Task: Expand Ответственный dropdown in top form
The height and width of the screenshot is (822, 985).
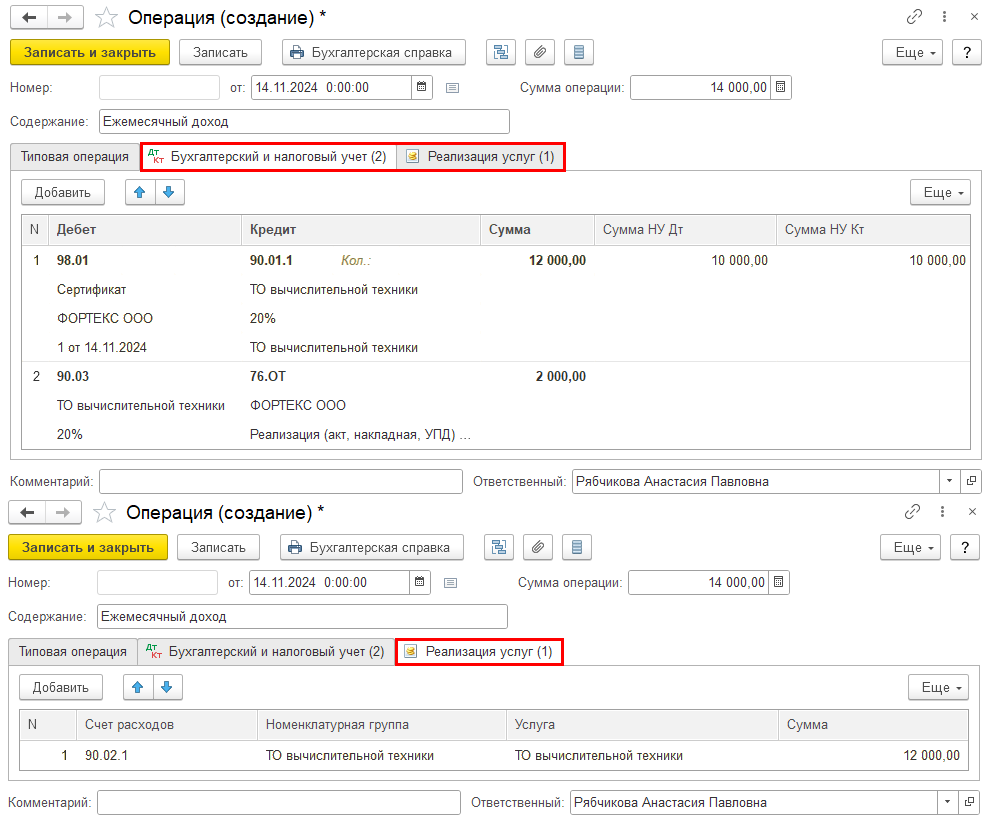Action: coord(949,482)
